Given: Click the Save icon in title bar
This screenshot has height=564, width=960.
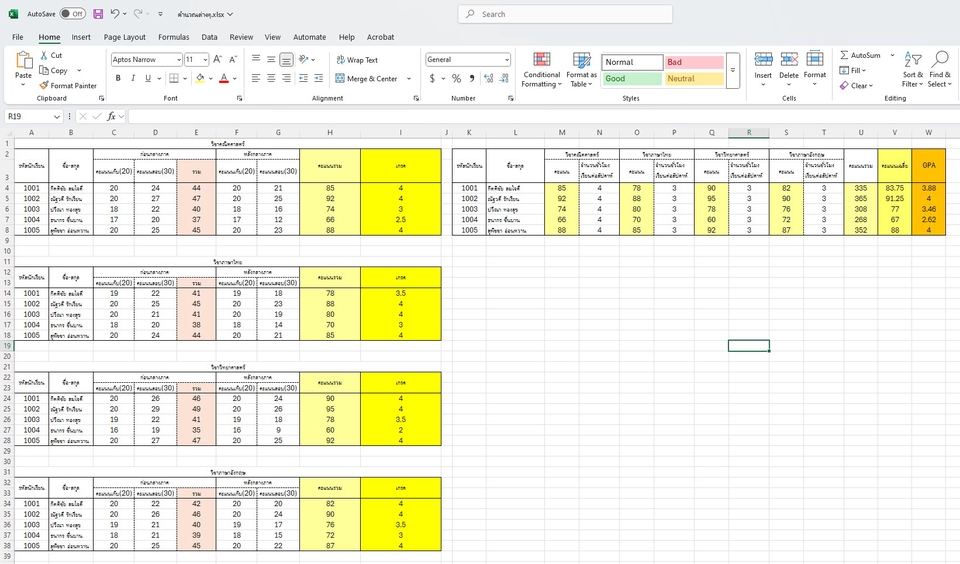Looking at the screenshot, I should point(98,13).
